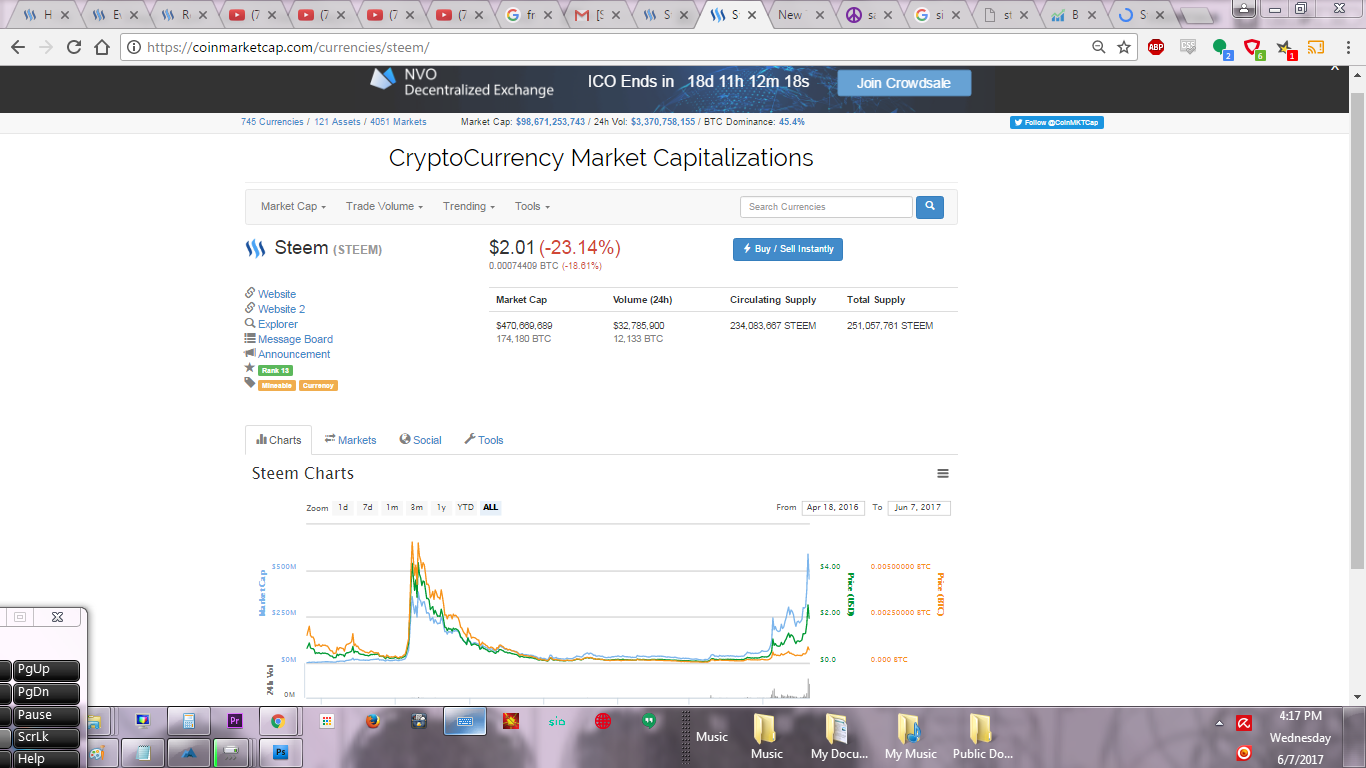Open the Hangouts icon in the taskbar
1366x768 pixels.
click(649, 720)
